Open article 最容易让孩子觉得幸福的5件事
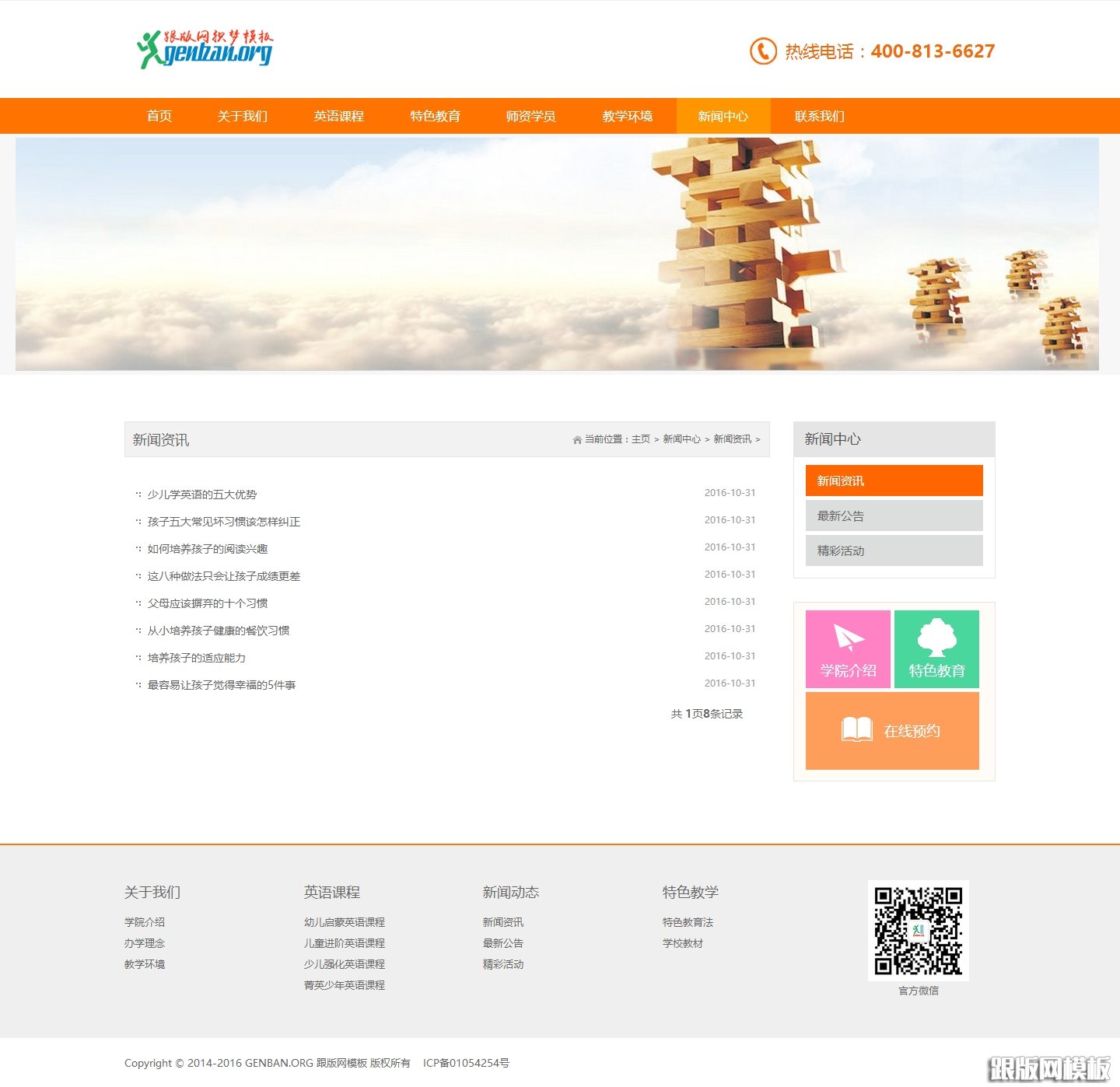 tap(222, 685)
